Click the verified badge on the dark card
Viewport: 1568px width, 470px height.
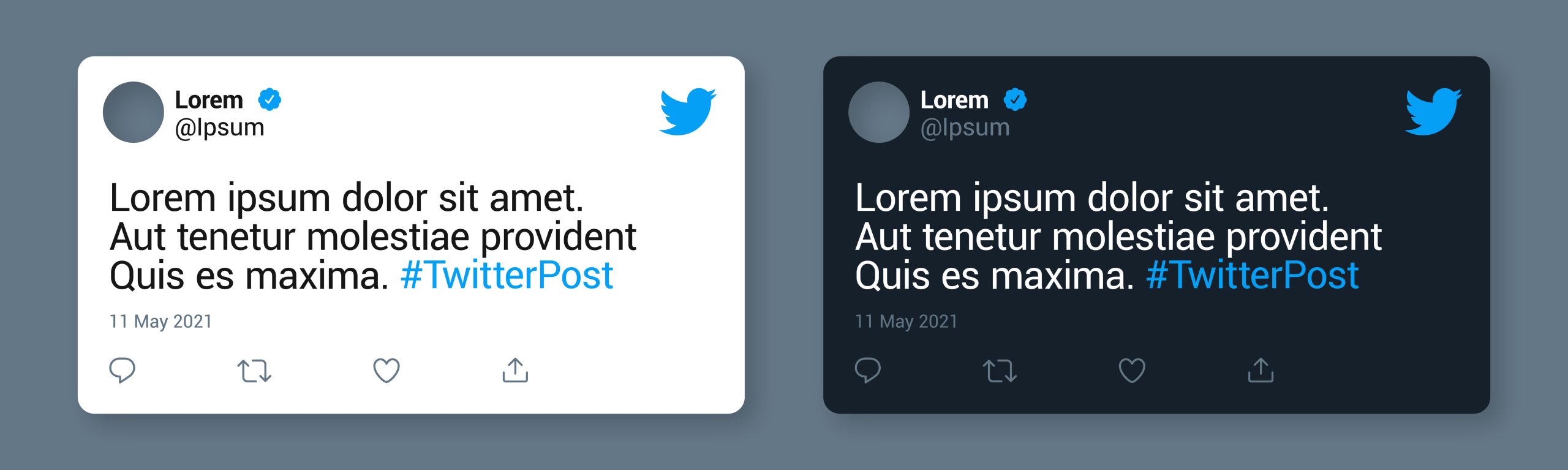1015,99
